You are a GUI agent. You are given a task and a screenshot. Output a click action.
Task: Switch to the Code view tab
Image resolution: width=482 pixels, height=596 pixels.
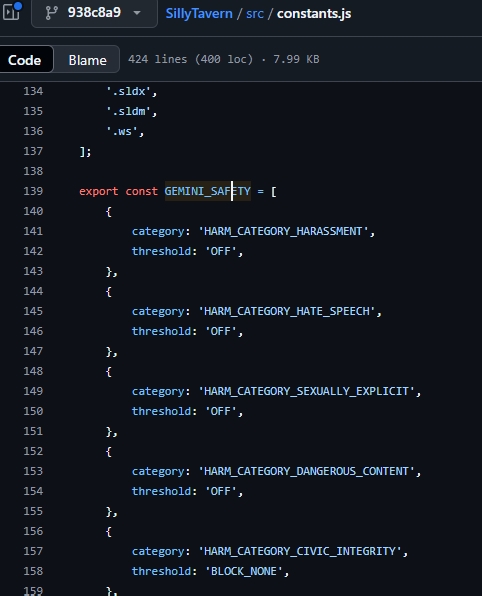tap(25, 60)
